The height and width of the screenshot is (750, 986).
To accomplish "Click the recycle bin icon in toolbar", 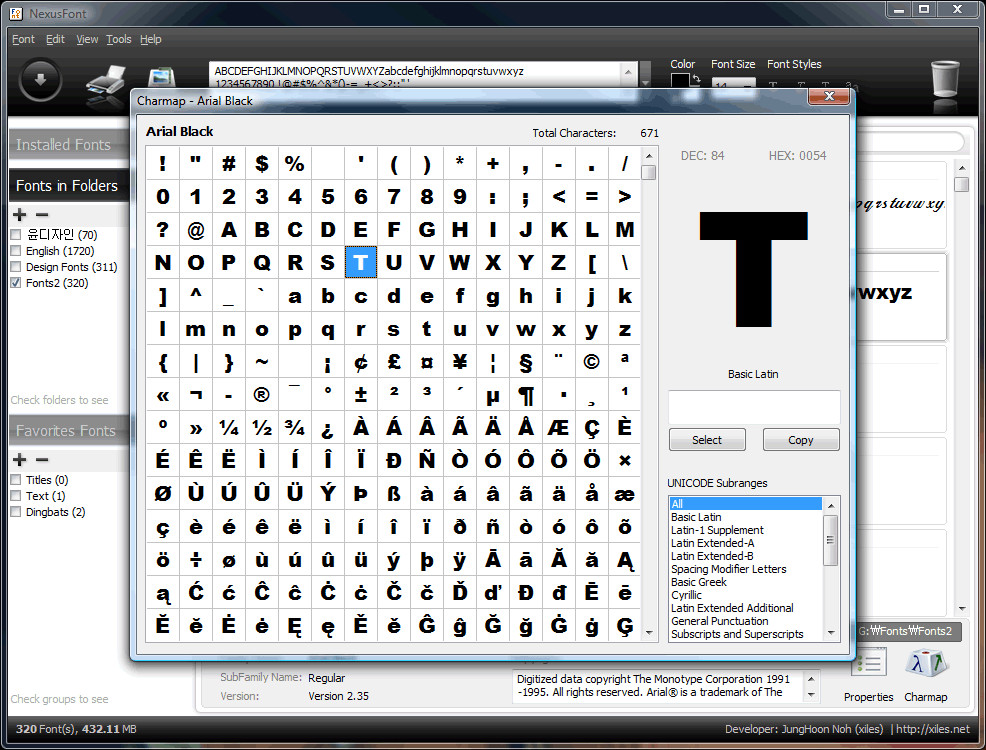I will pyautogui.click(x=944, y=79).
